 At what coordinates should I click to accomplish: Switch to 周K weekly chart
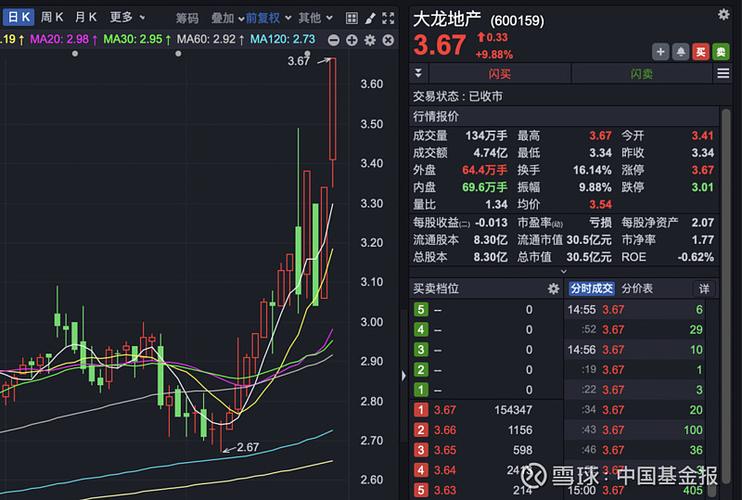(52, 18)
